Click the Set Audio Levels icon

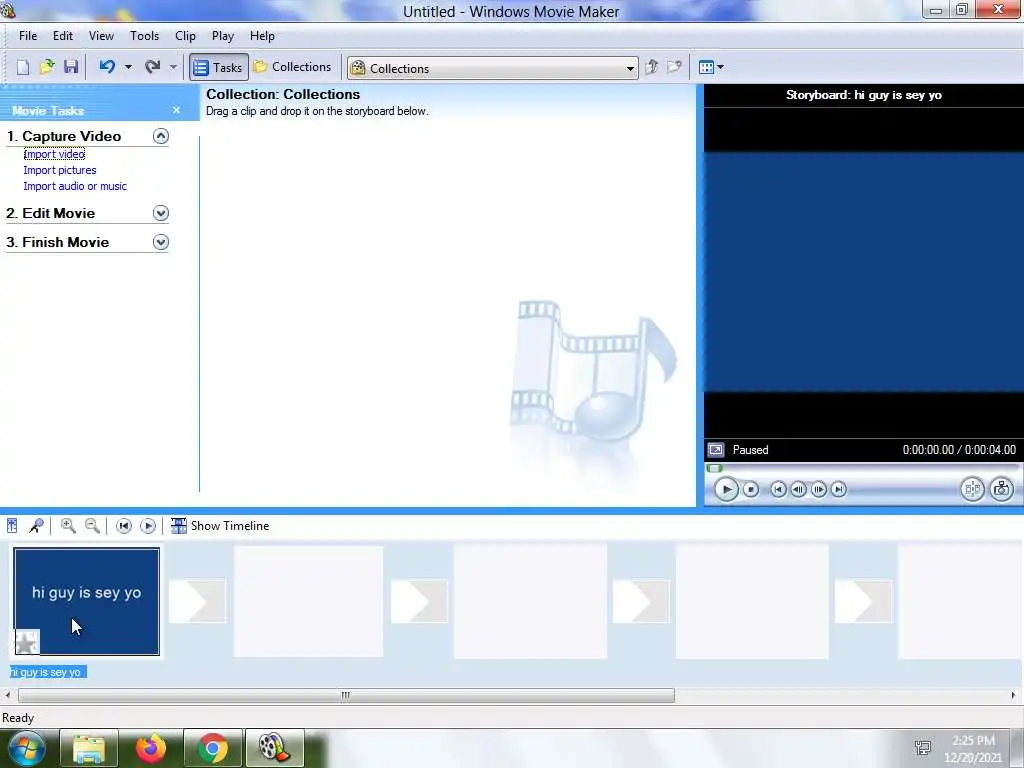[x=12, y=526]
